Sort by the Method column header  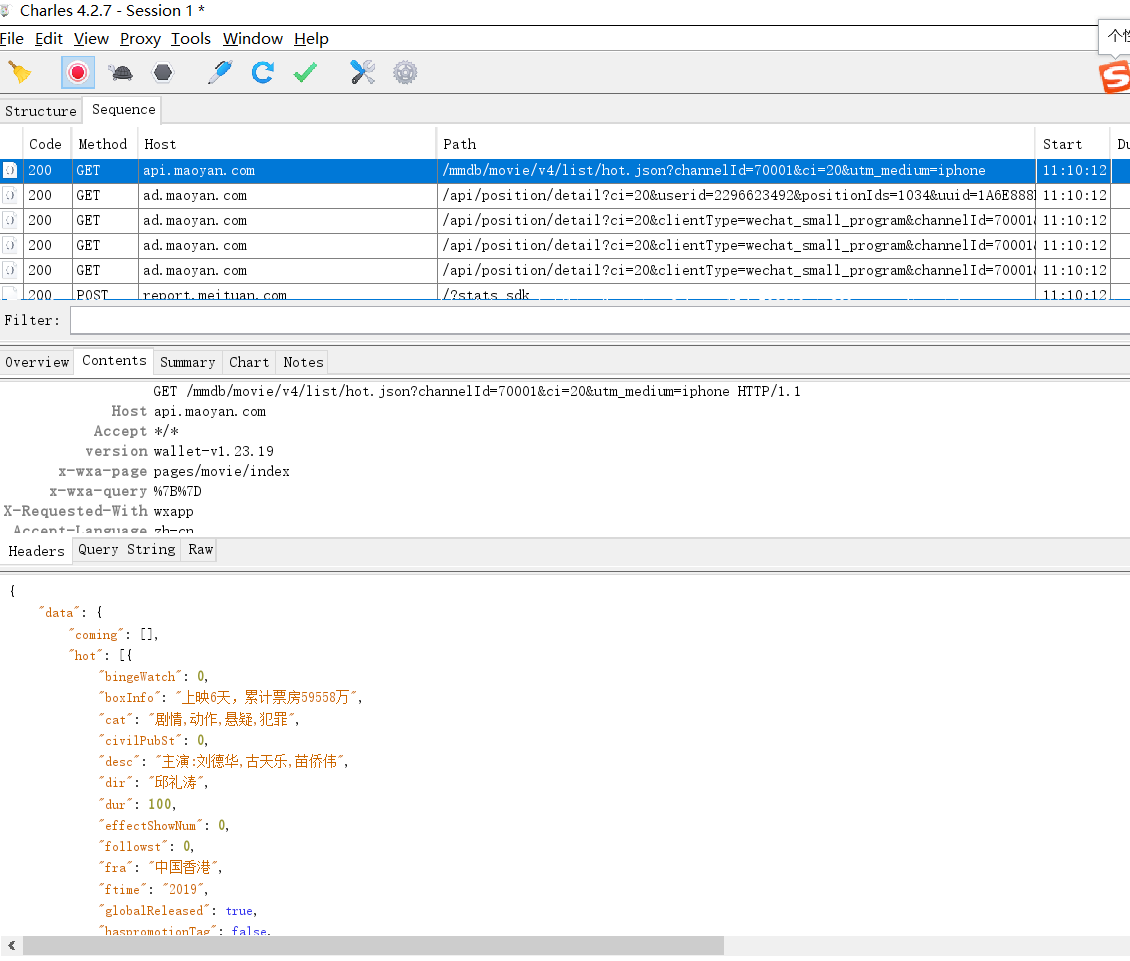[102, 144]
